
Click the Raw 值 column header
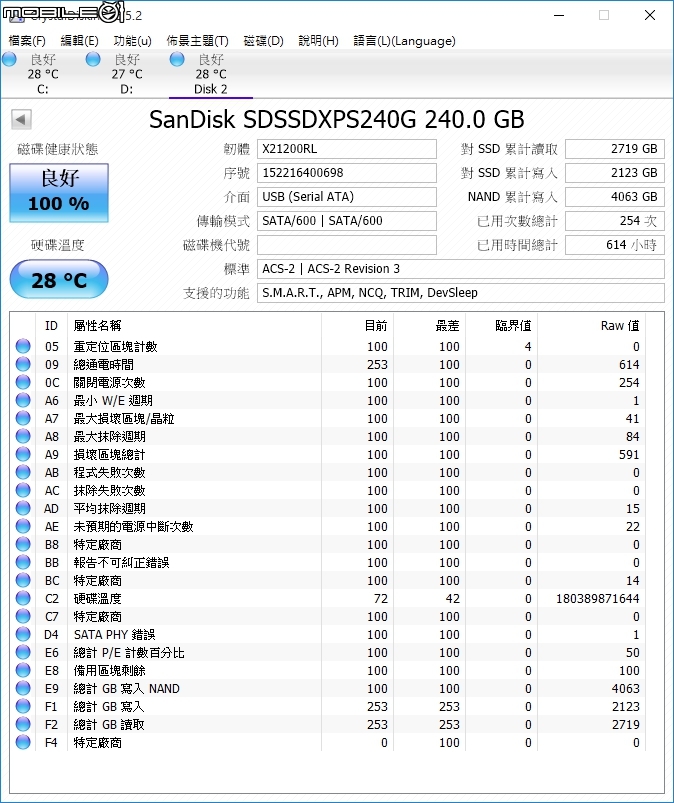[x=592, y=326]
